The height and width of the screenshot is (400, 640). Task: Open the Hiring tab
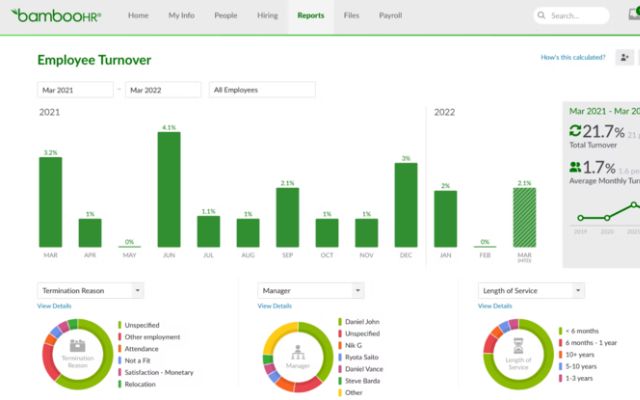pyautogui.click(x=267, y=16)
